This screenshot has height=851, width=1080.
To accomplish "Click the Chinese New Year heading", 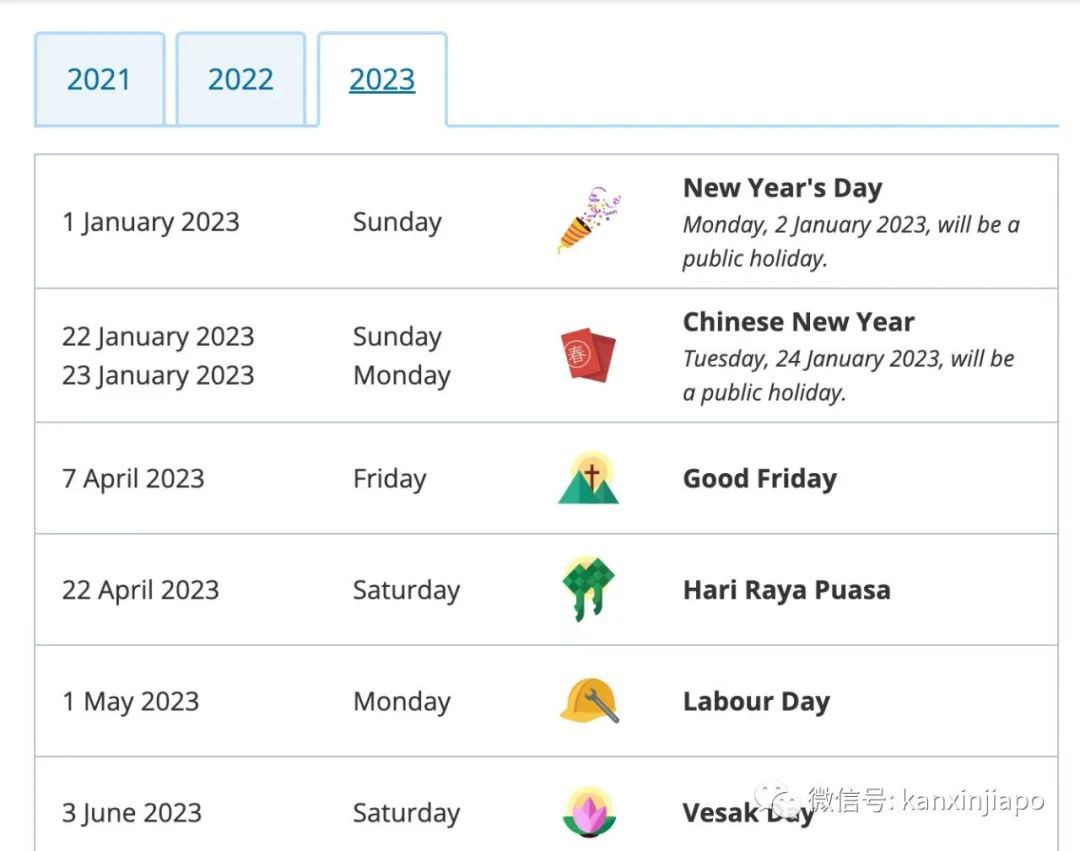I will click(x=798, y=322).
